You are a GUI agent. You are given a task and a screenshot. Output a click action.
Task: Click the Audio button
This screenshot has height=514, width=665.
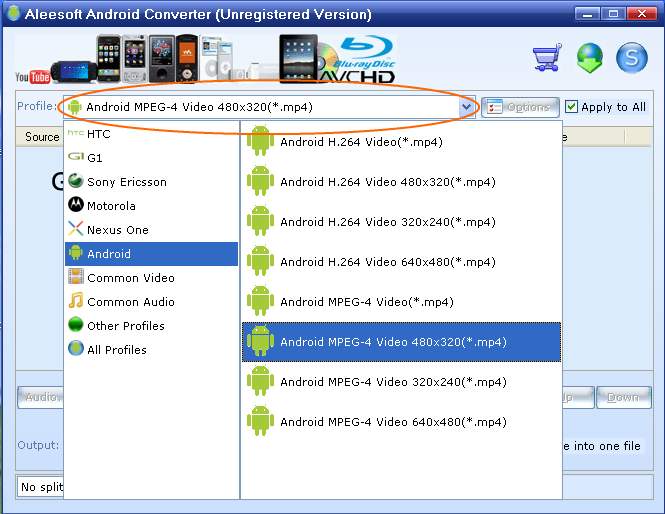(41, 397)
